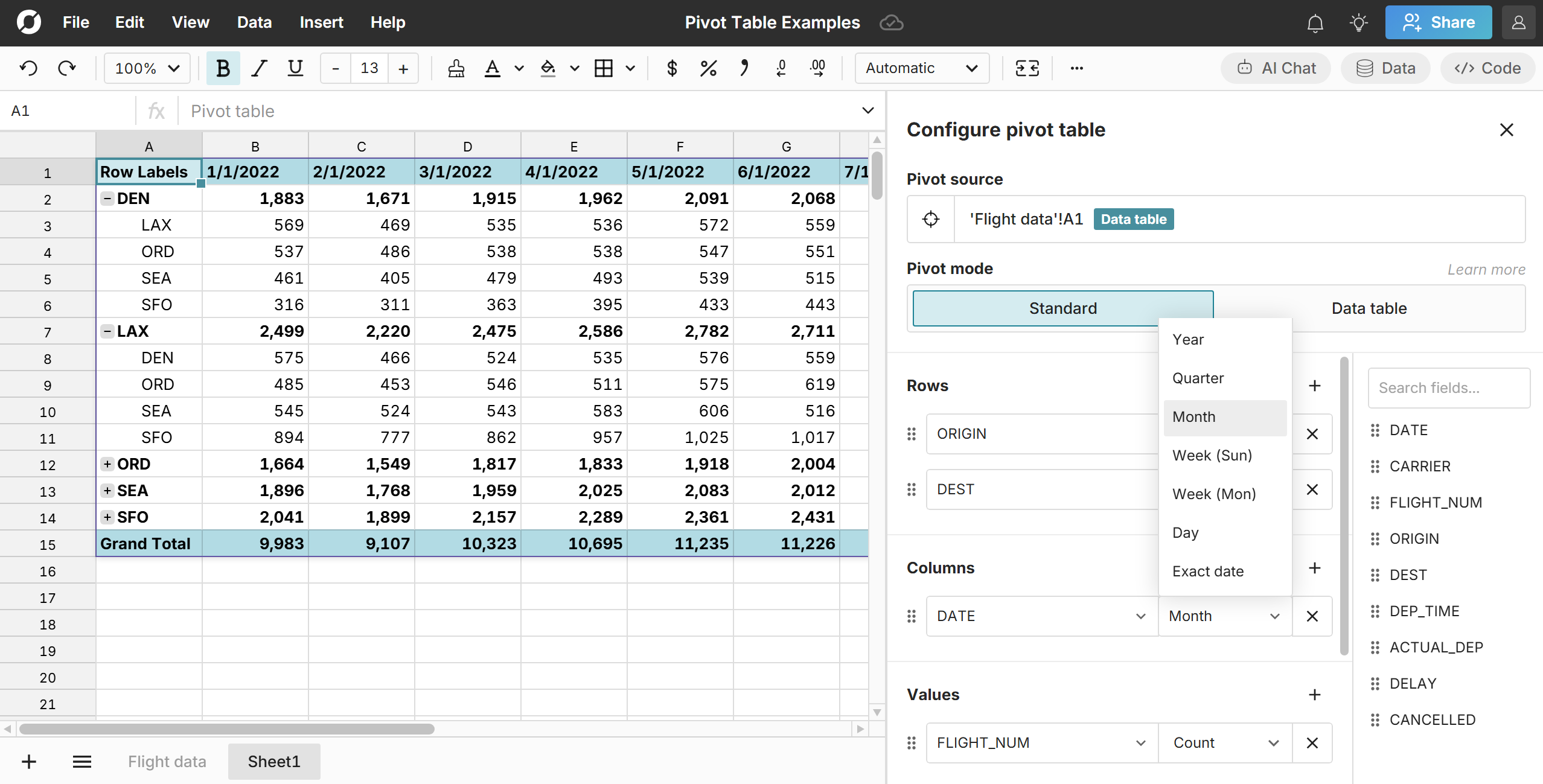Click the Learn more link
This screenshot has width=1543, height=784.
[1486, 269]
